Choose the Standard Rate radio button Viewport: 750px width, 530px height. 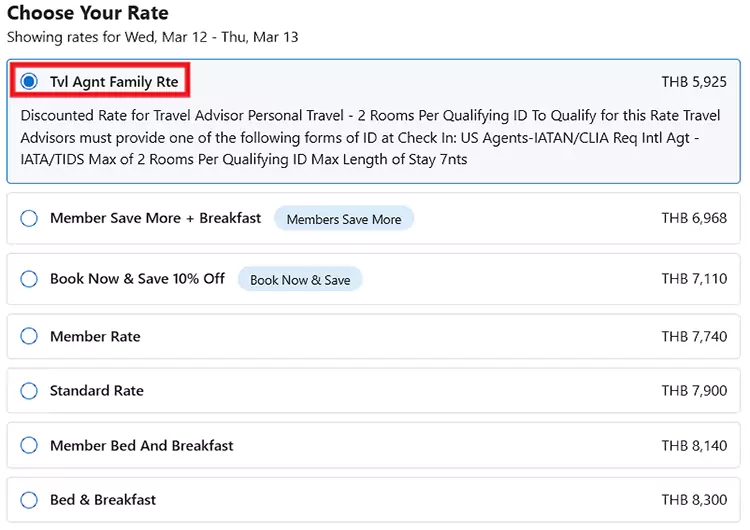(29, 391)
